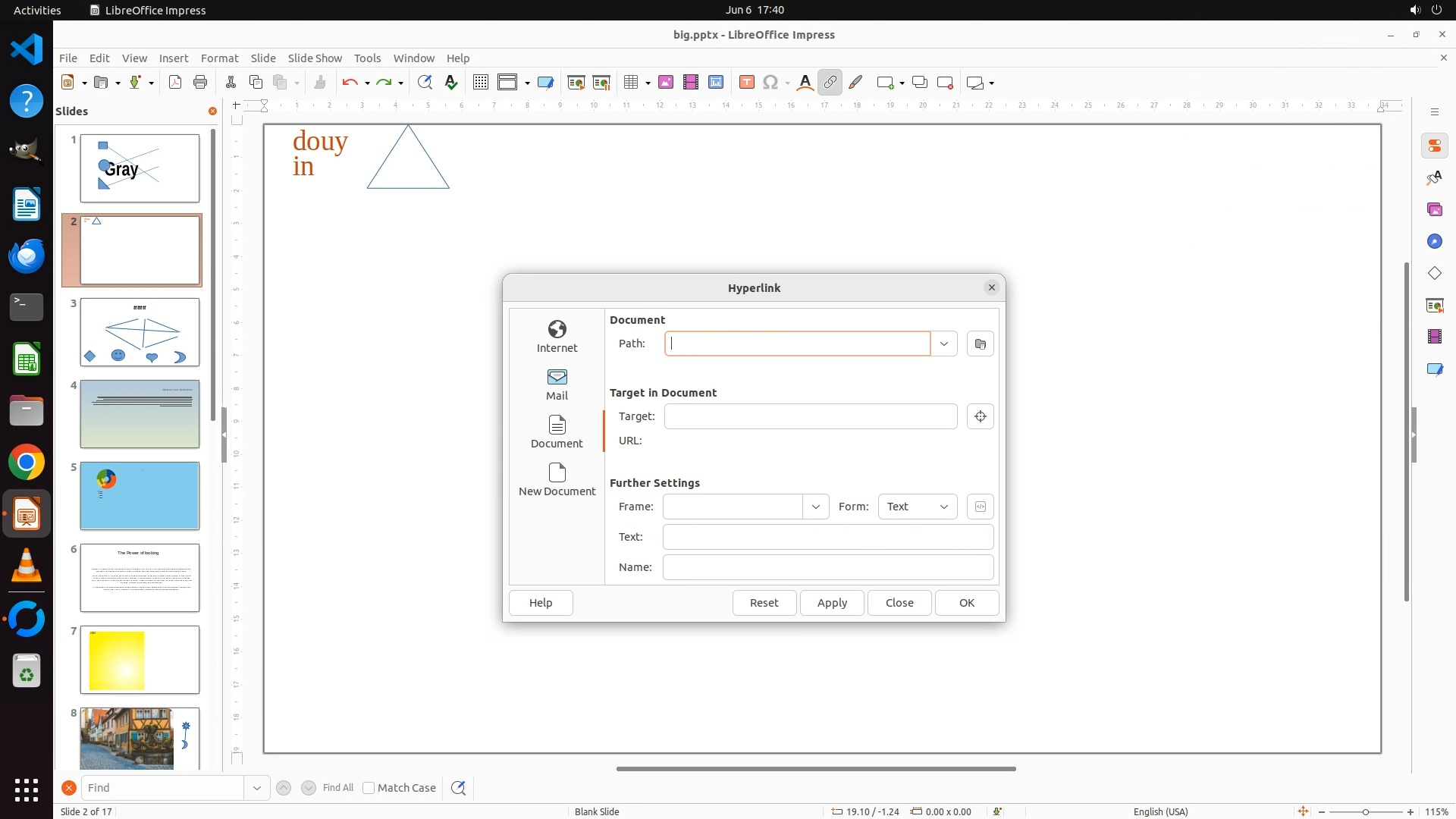
Task: Click the Insert Image toolbar icon
Action: pyautogui.click(x=665, y=83)
